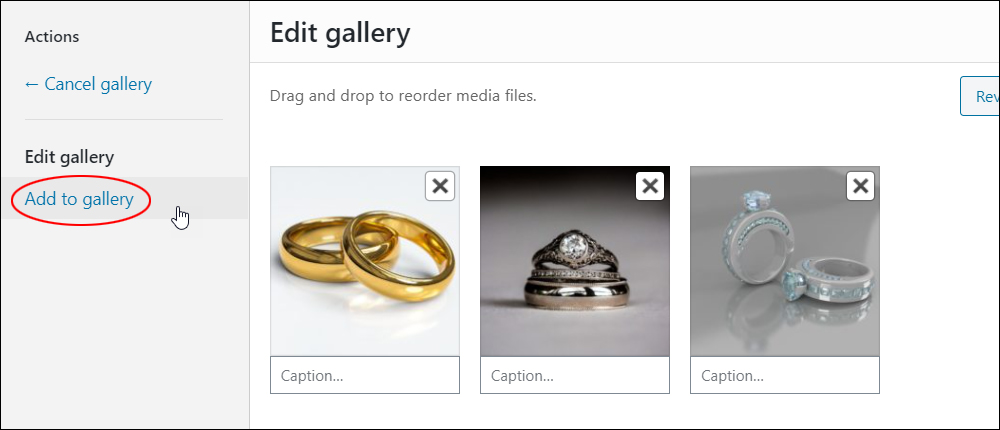
Task: Click the Edit gallery page heading
Action: pos(340,33)
